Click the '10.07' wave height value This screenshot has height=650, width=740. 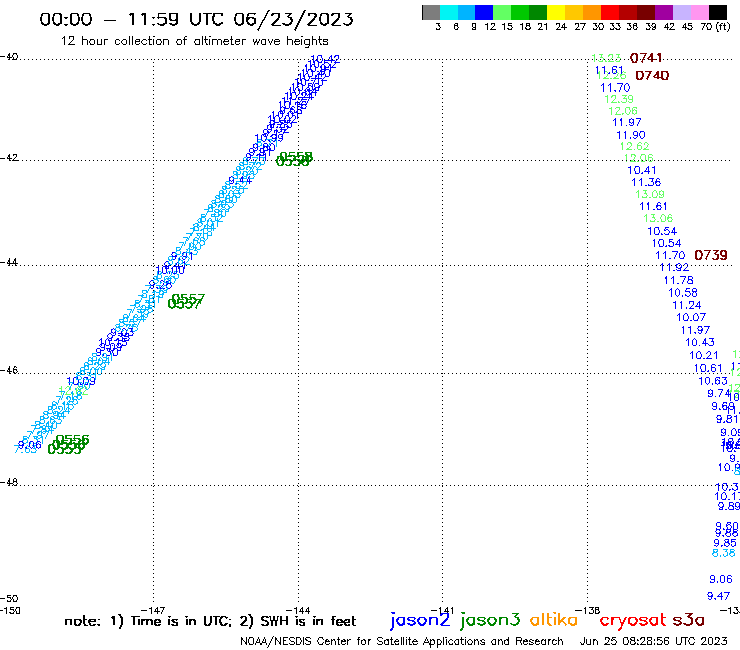tap(691, 317)
